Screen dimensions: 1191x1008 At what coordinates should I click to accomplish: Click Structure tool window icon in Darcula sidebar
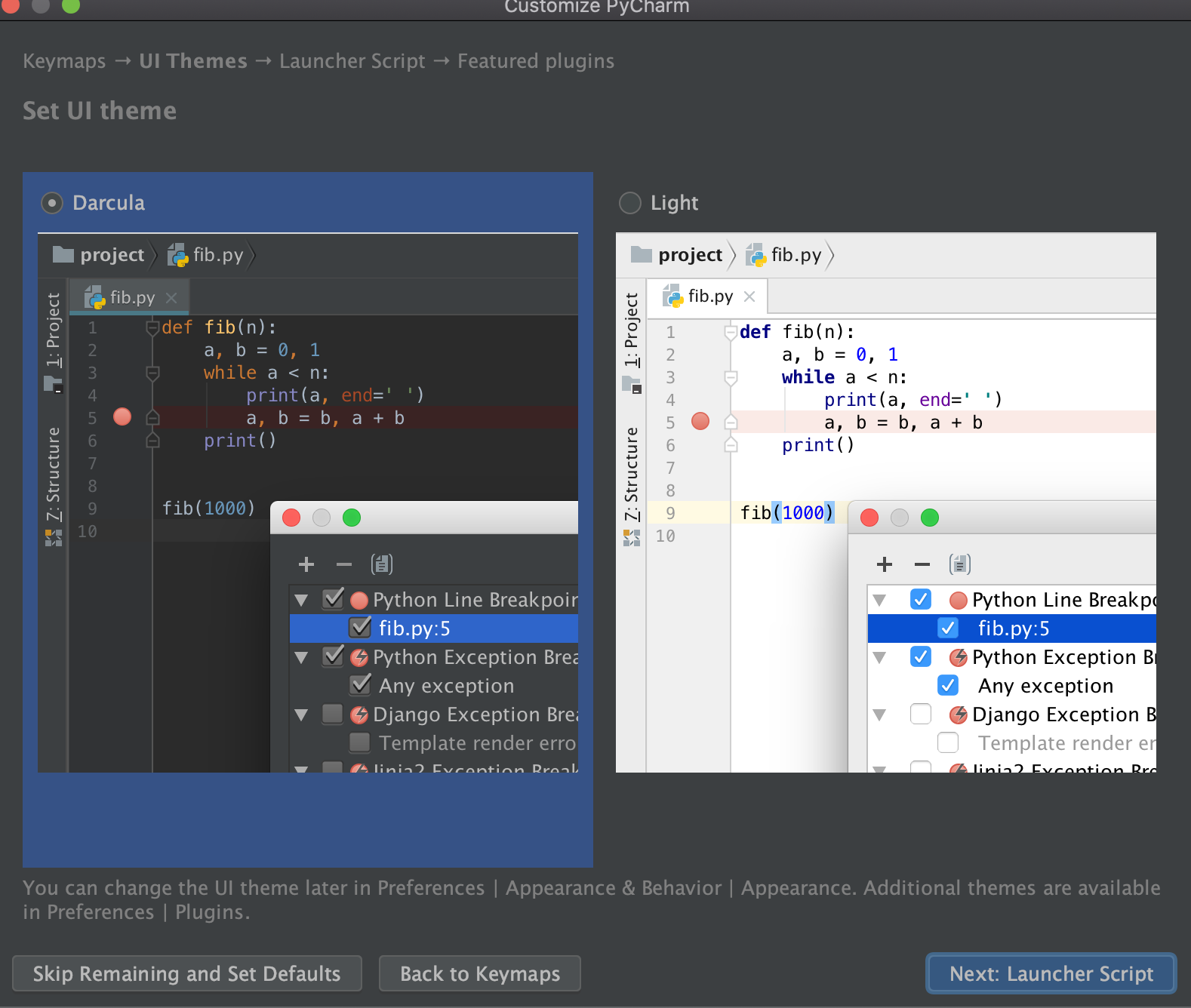point(53,537)
